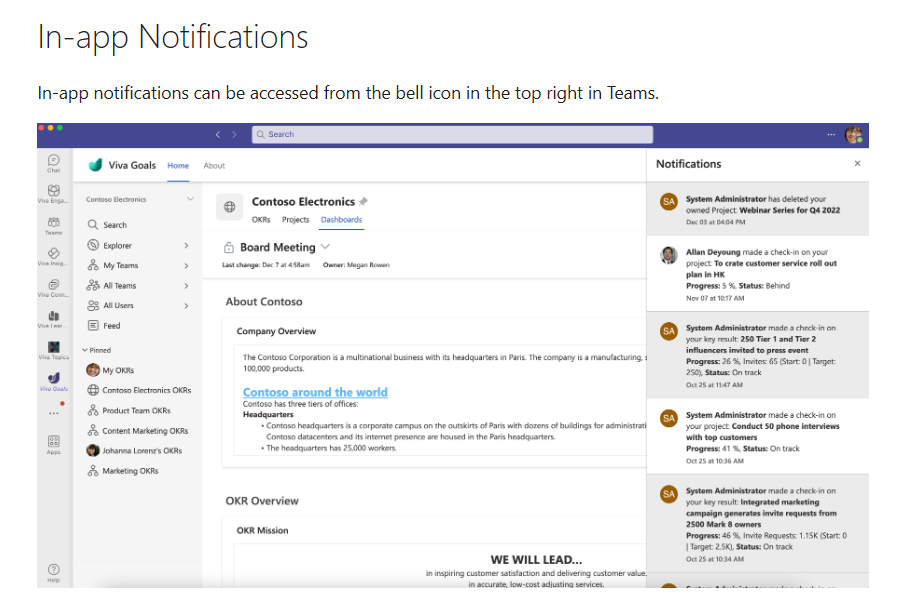The height and width of the screenshot is (611, 898).
Task: Open Allan Deyoung's check-in notification
Action: [x=758, y=274]
